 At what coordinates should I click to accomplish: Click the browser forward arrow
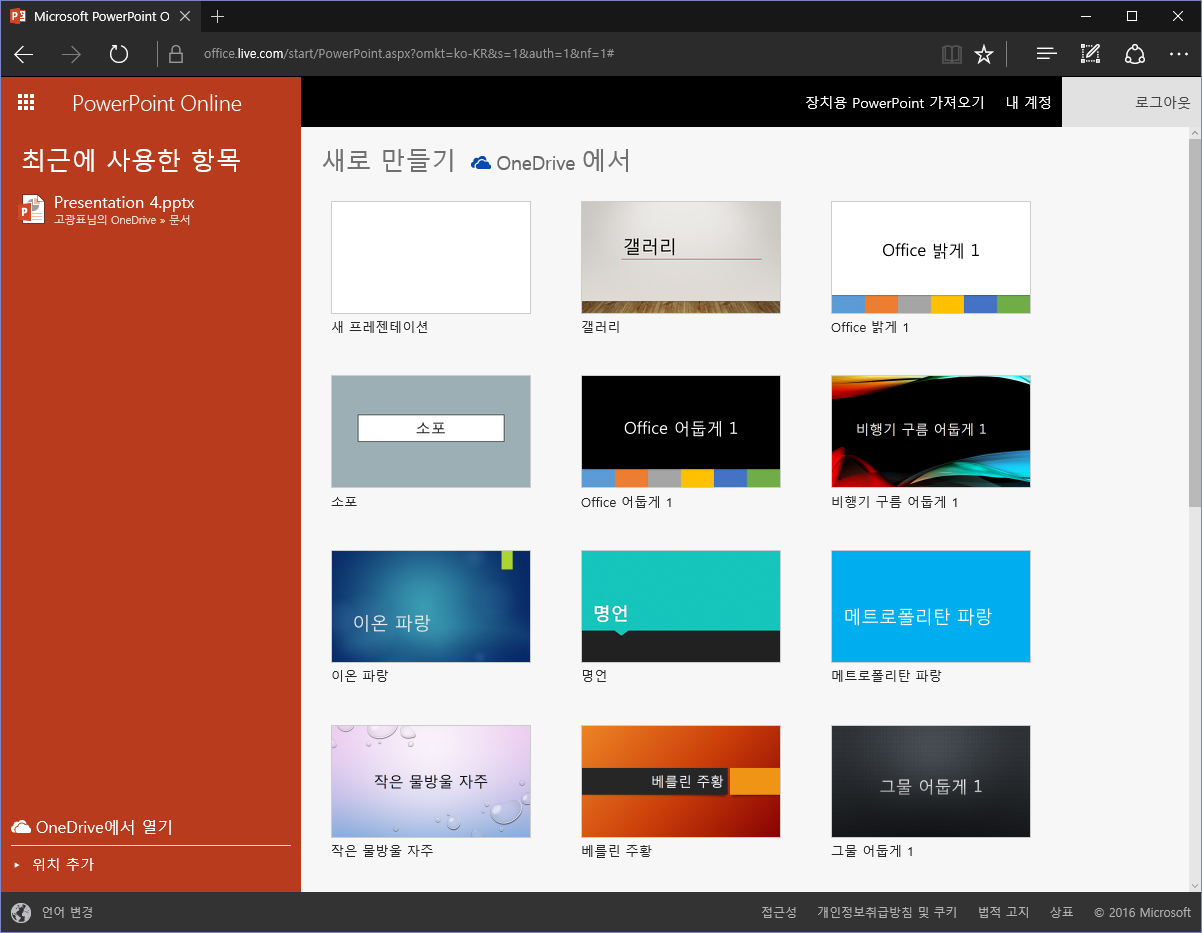point(71,54)
